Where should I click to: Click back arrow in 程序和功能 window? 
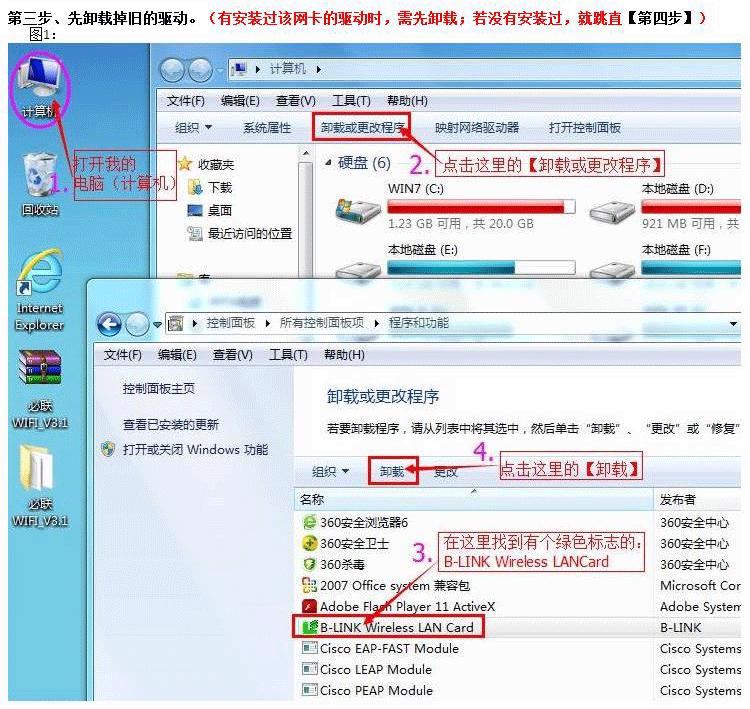coord(110,324)
